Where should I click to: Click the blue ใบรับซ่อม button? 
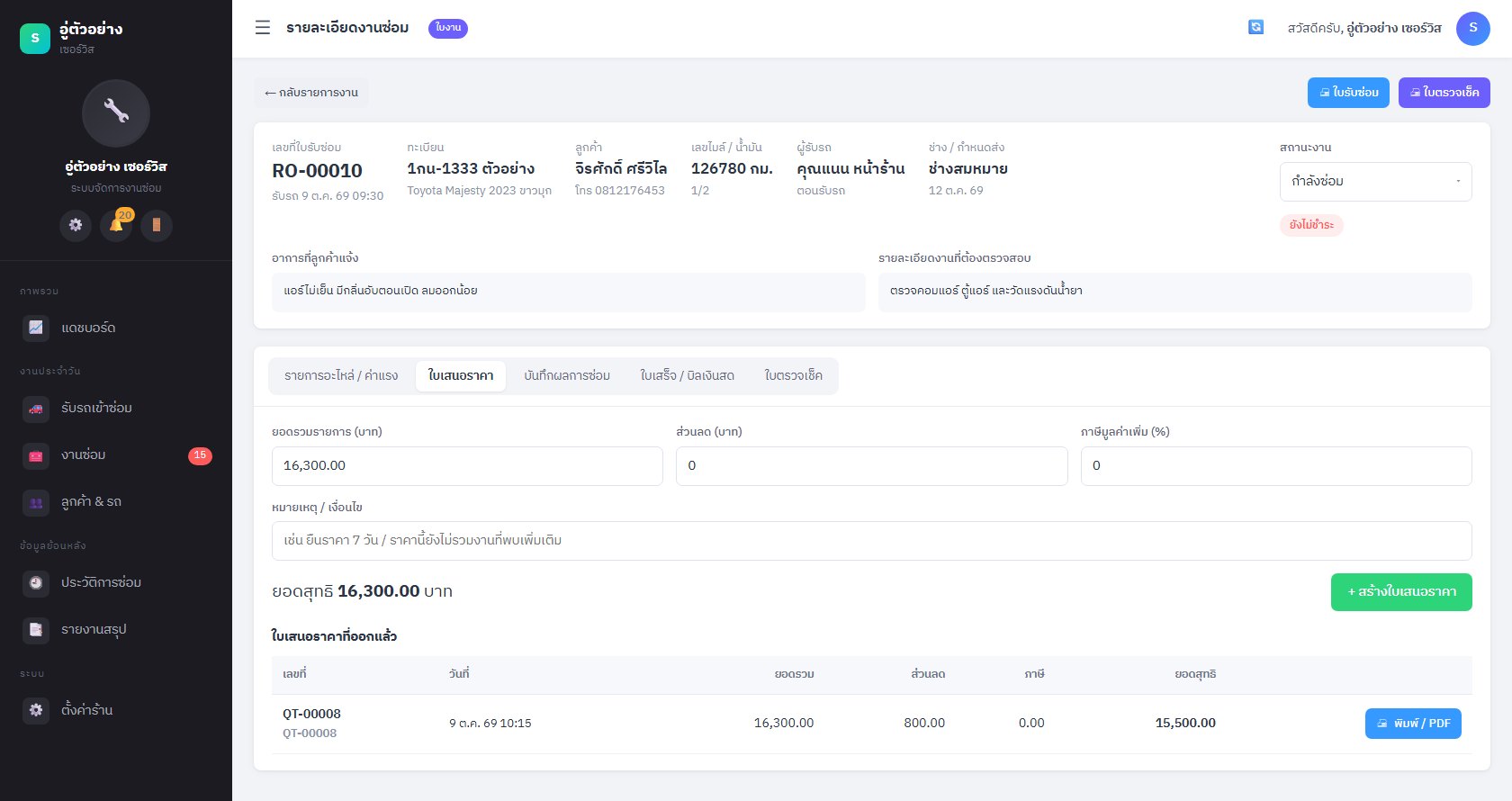point(1348,93)
